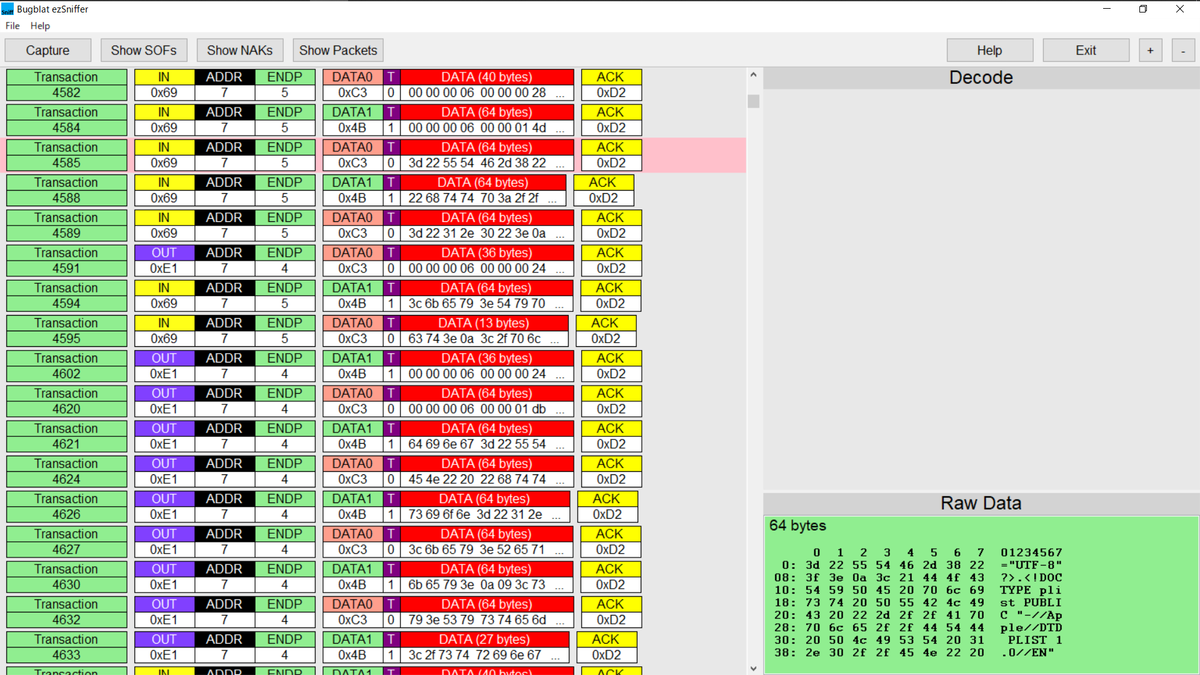The height and width of the screenshot is (675, 1200).
Task: Click the transaction list scrollbar up arrow
Action: pos(754,76)
